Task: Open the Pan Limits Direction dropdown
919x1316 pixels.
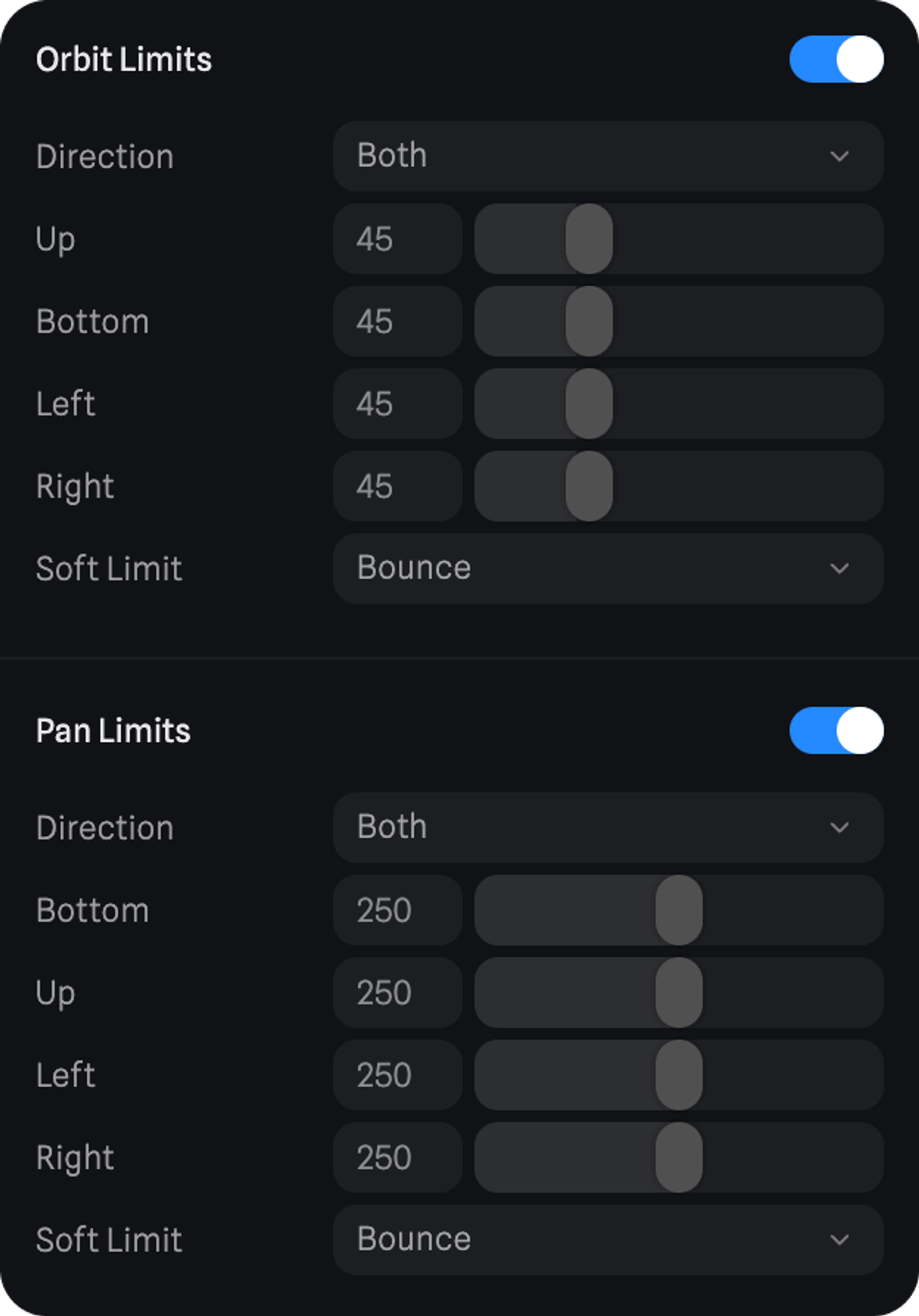Action: tap(608, 827)
